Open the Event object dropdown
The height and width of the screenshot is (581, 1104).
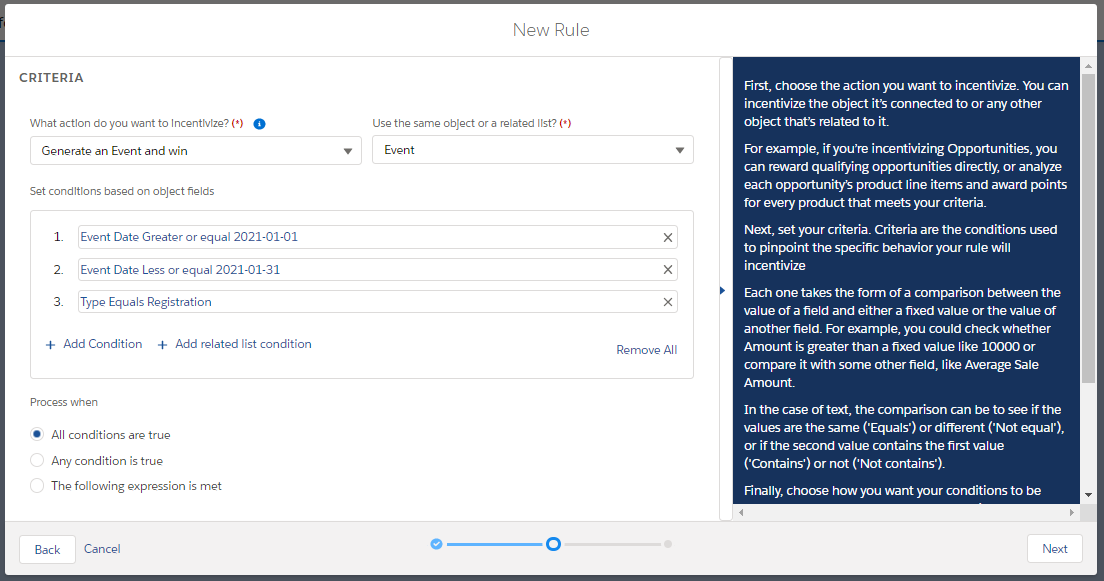click(532, 150)
